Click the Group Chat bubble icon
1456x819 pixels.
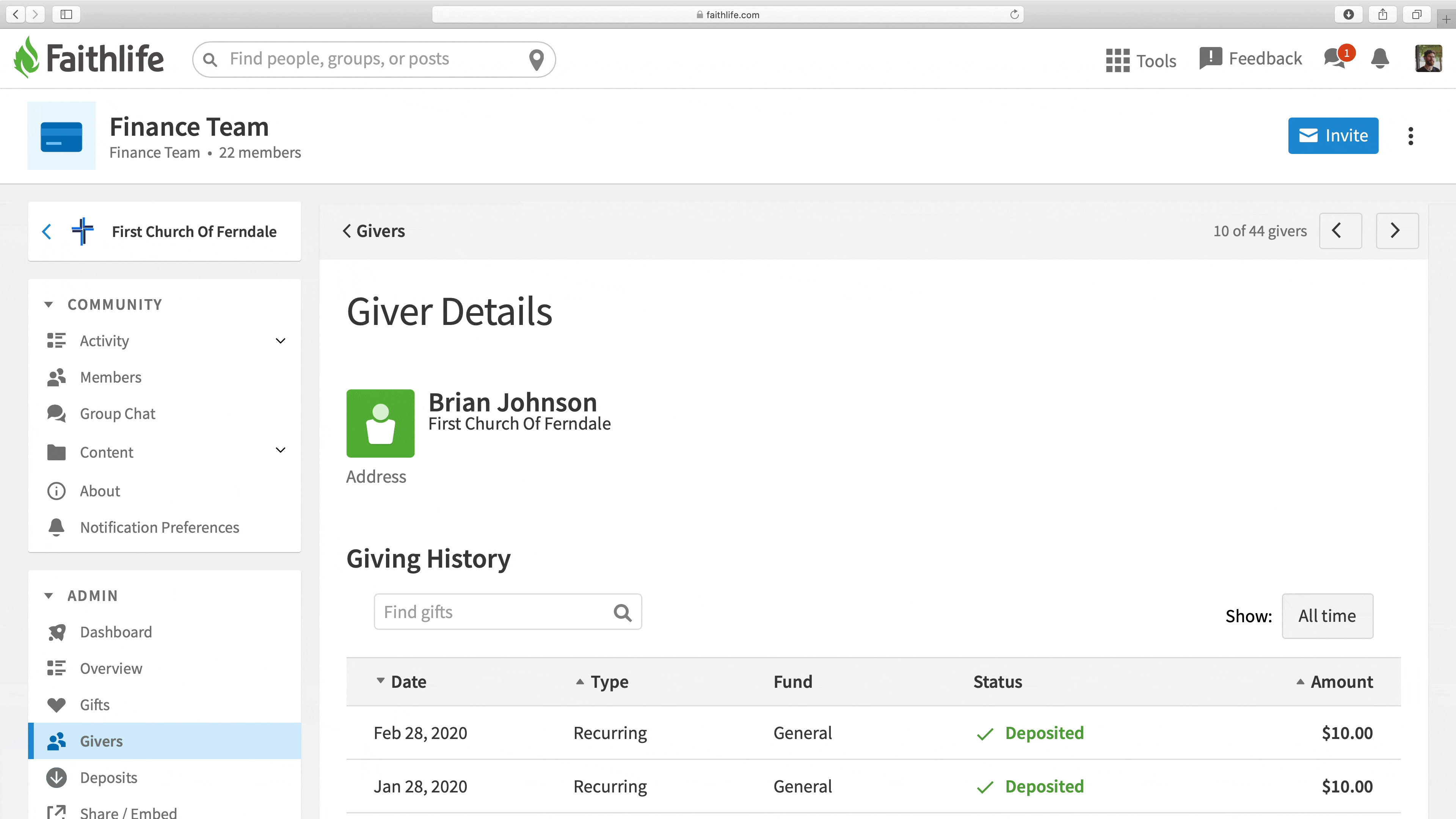[56, 413]
